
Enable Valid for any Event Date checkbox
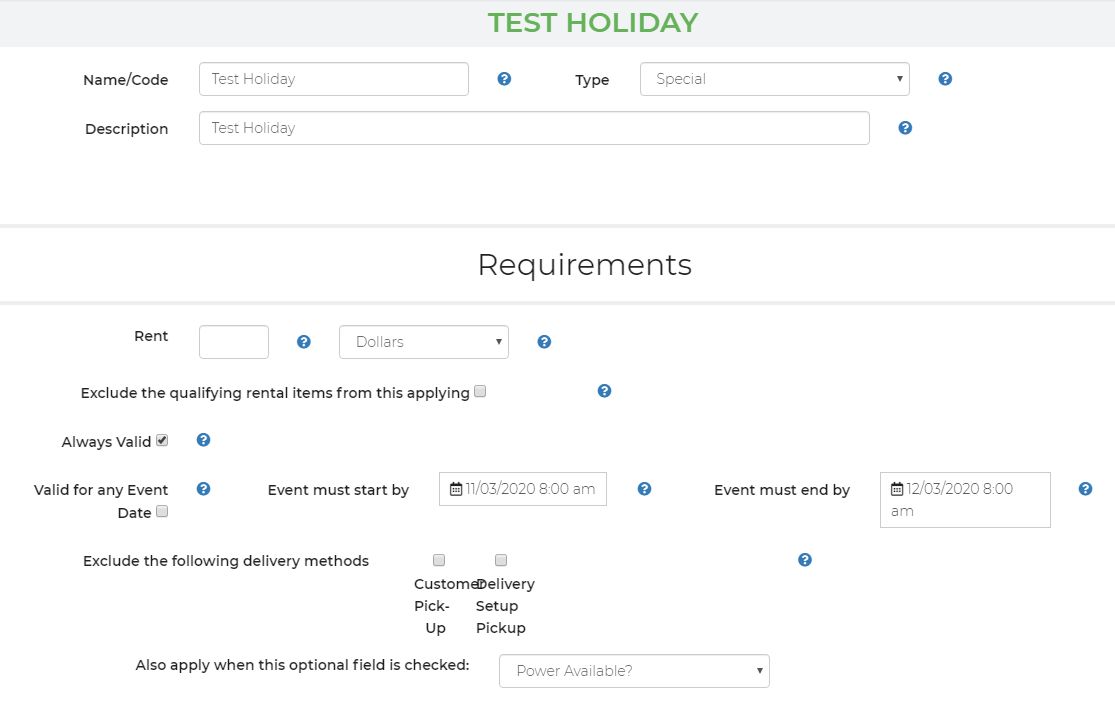click(162, 512)
